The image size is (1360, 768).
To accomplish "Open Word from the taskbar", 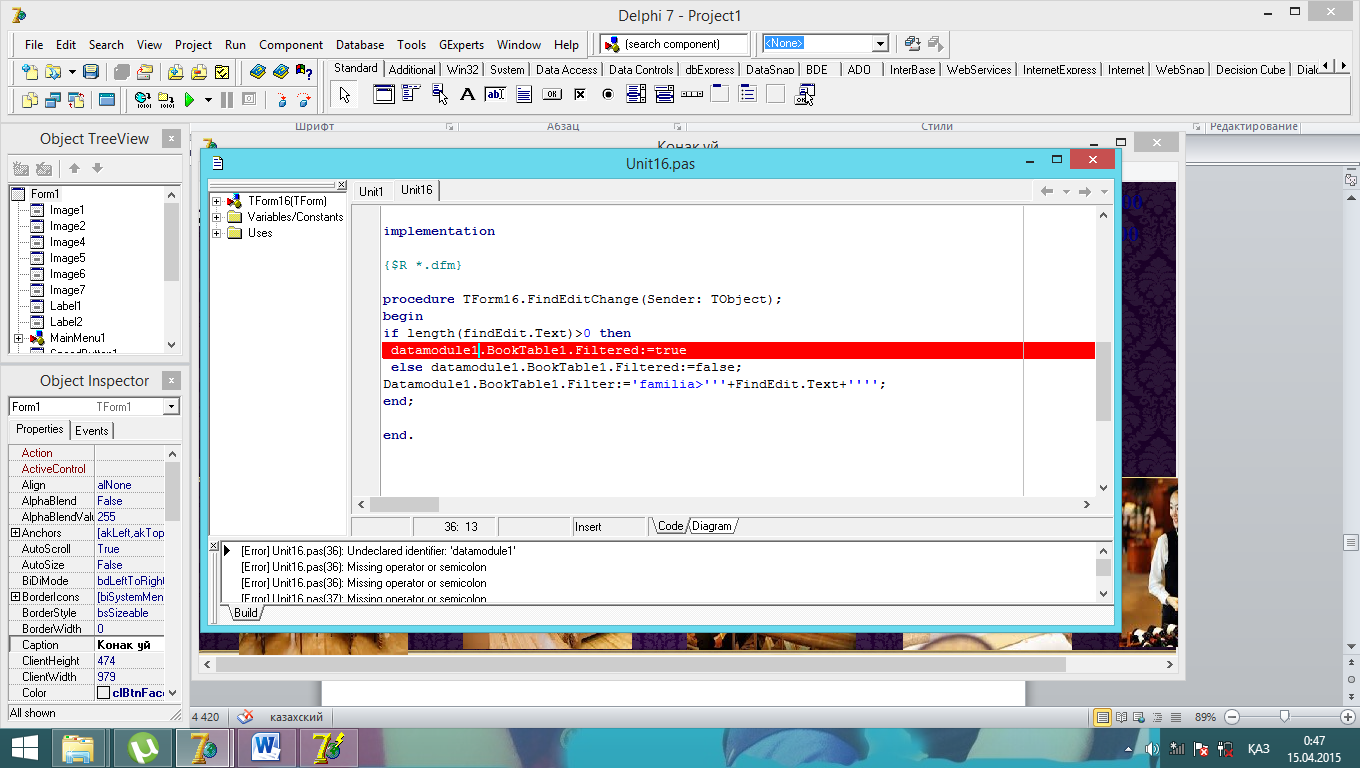I will tap(267, 748).
